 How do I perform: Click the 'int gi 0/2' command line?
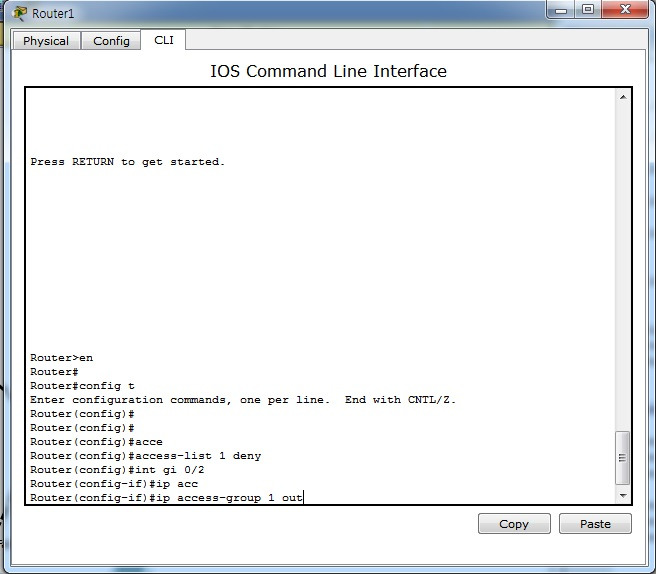[x=117, y=470]
